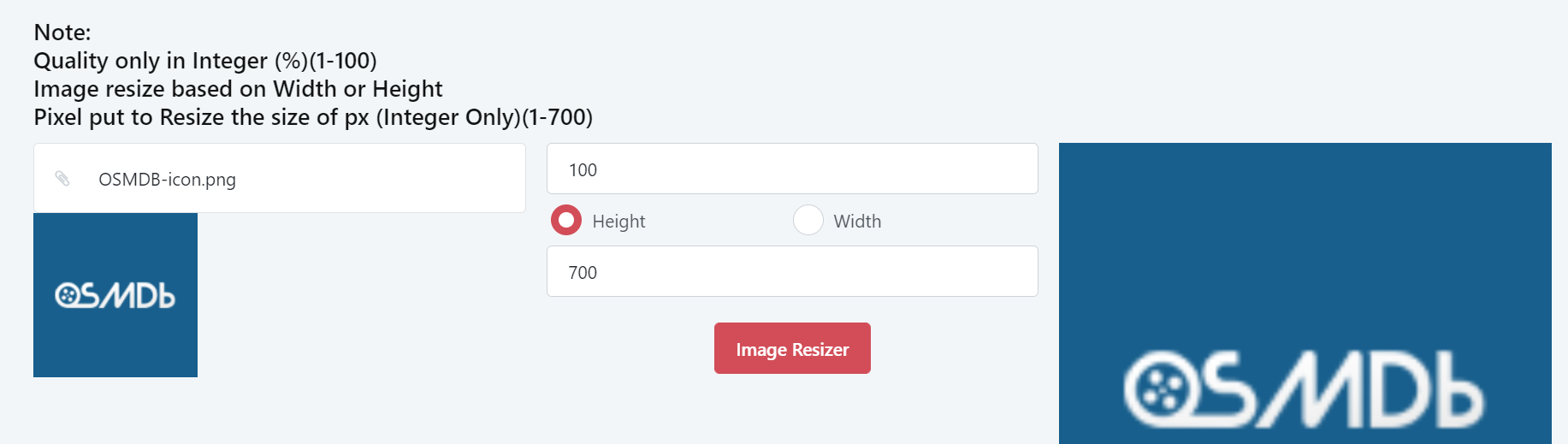The image size is (1568, 444).
Task: Click the Height option label
Action: click(x=618, y=222)
